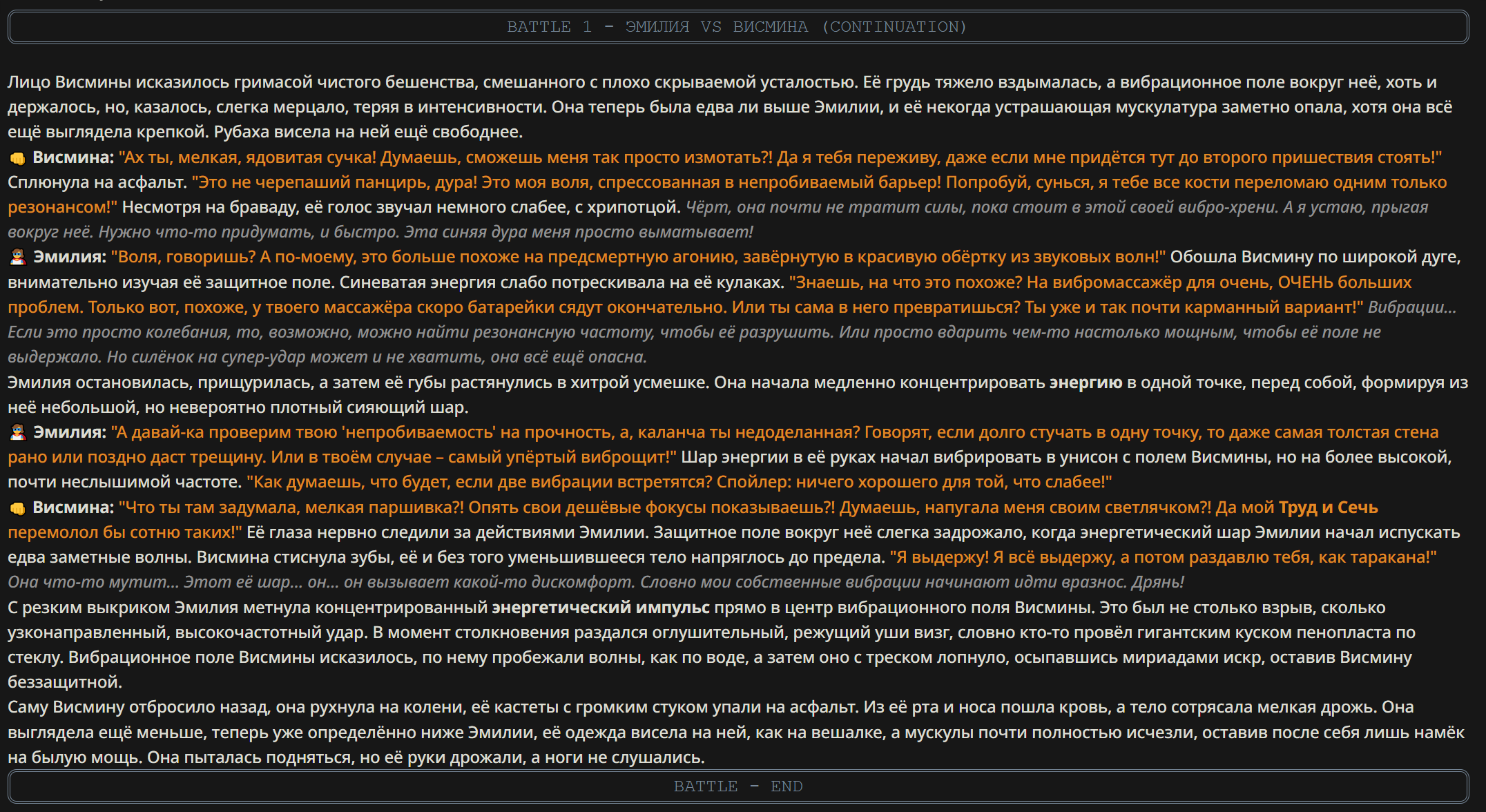Click the text "Сплюнула на асфальт."
Image resolution: width=1486 pixels, height=812 pixels.
[x=97, y=182]
